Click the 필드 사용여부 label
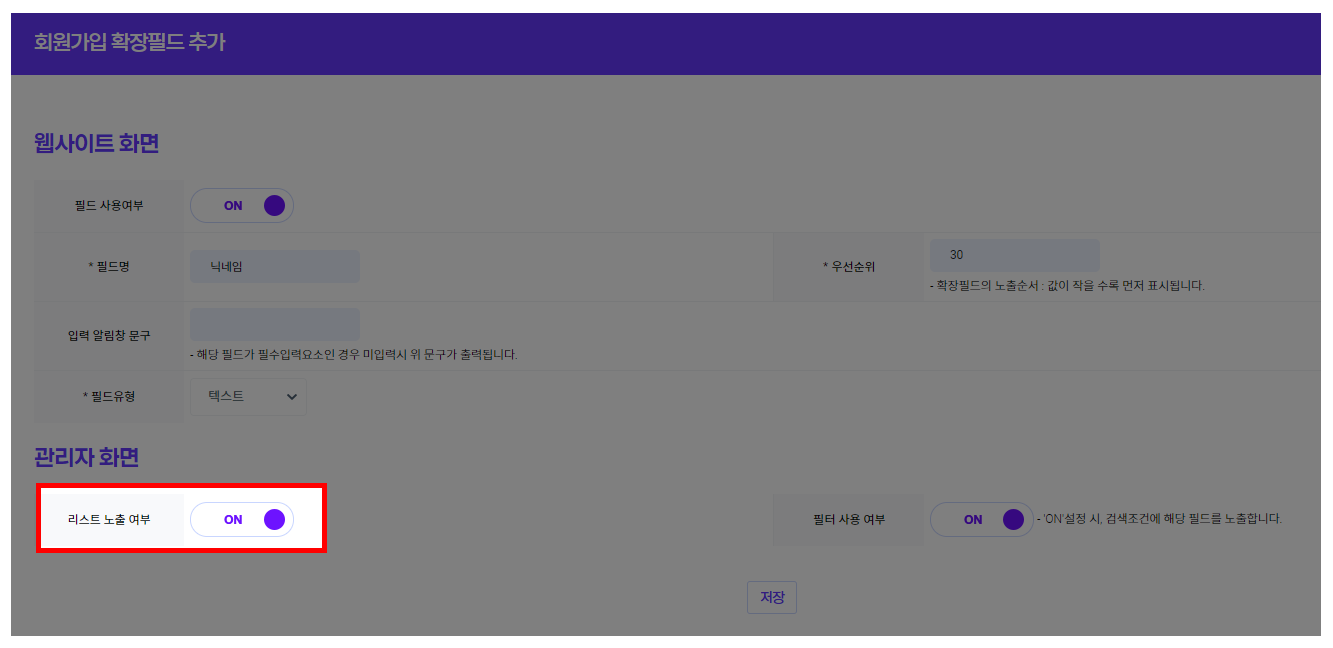Viewport: 1333px width, 648px height. (x=110, y=206)
